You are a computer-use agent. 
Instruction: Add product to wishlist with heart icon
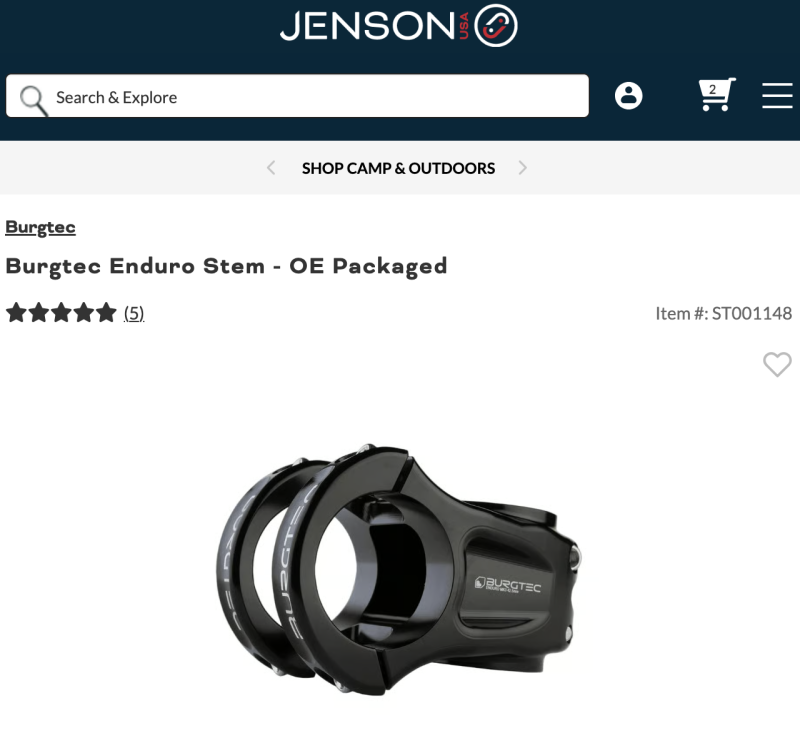tap(777, 364)
